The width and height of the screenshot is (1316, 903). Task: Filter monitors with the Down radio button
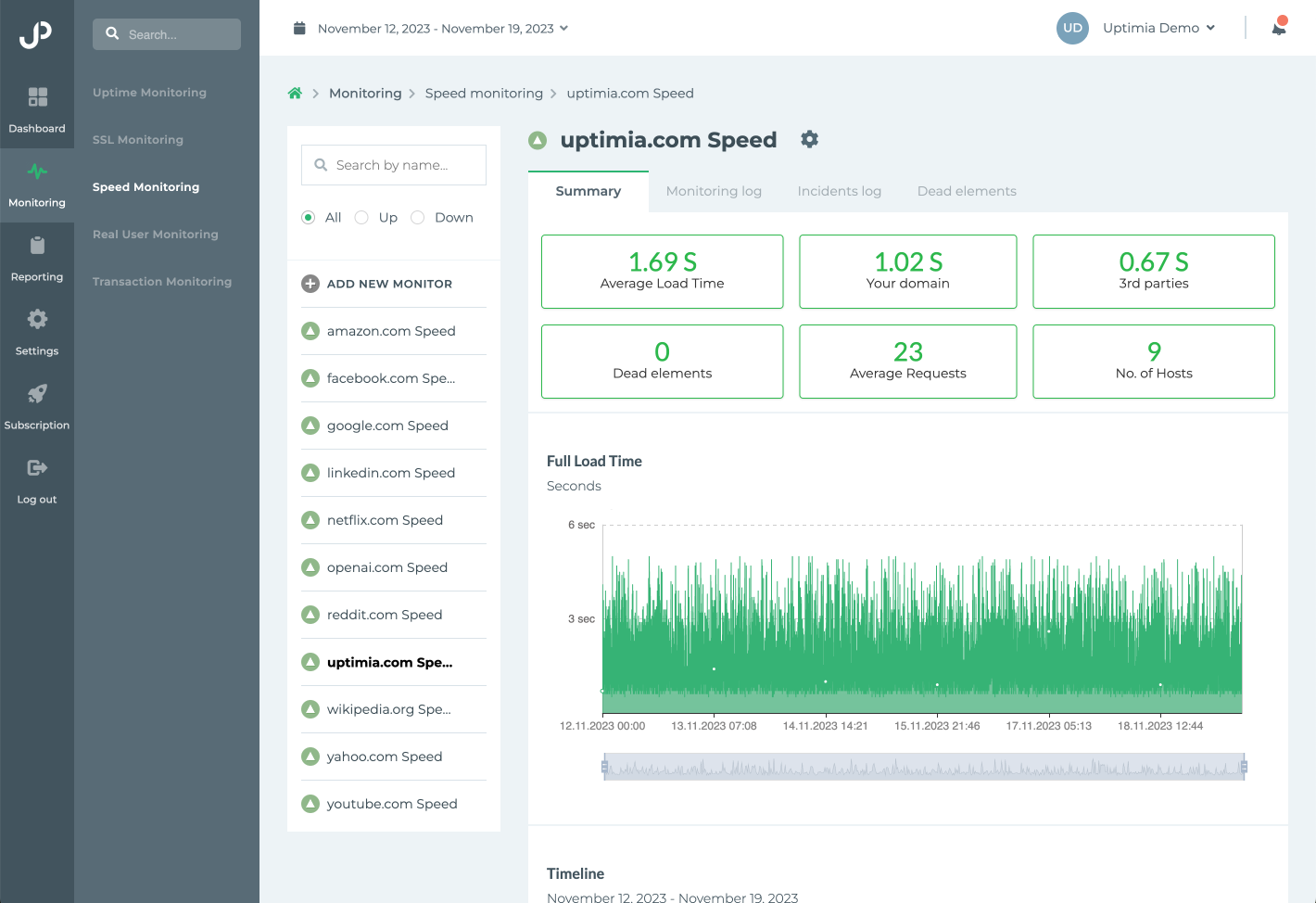(417, 217)
